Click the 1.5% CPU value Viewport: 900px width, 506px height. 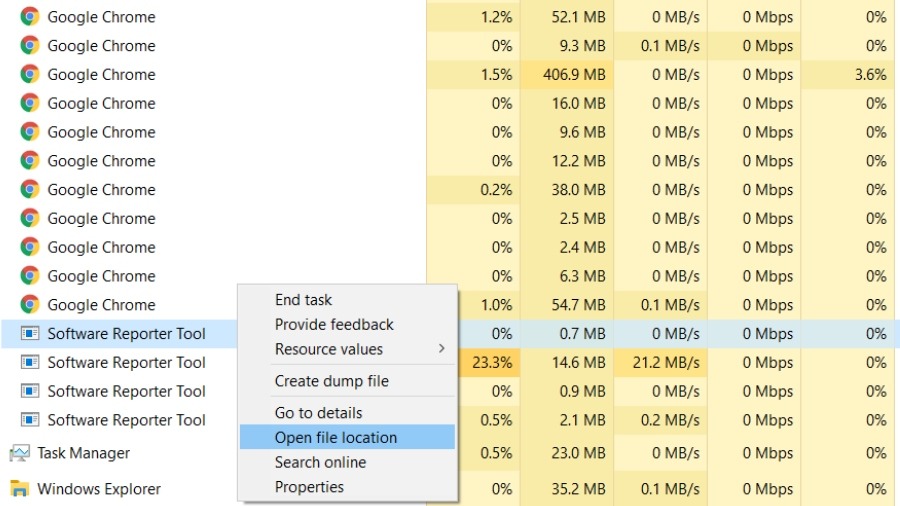click(x=496, y=75)
